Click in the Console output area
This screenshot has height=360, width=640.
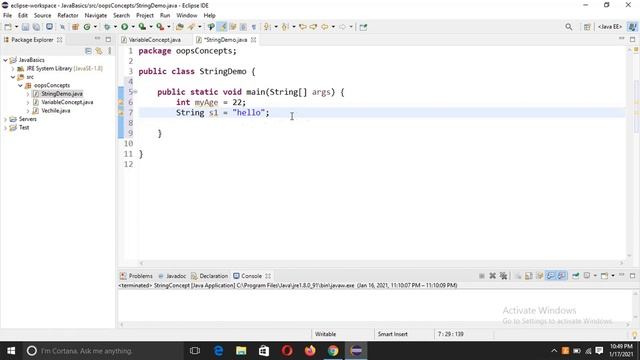click(x=375, y=305)
